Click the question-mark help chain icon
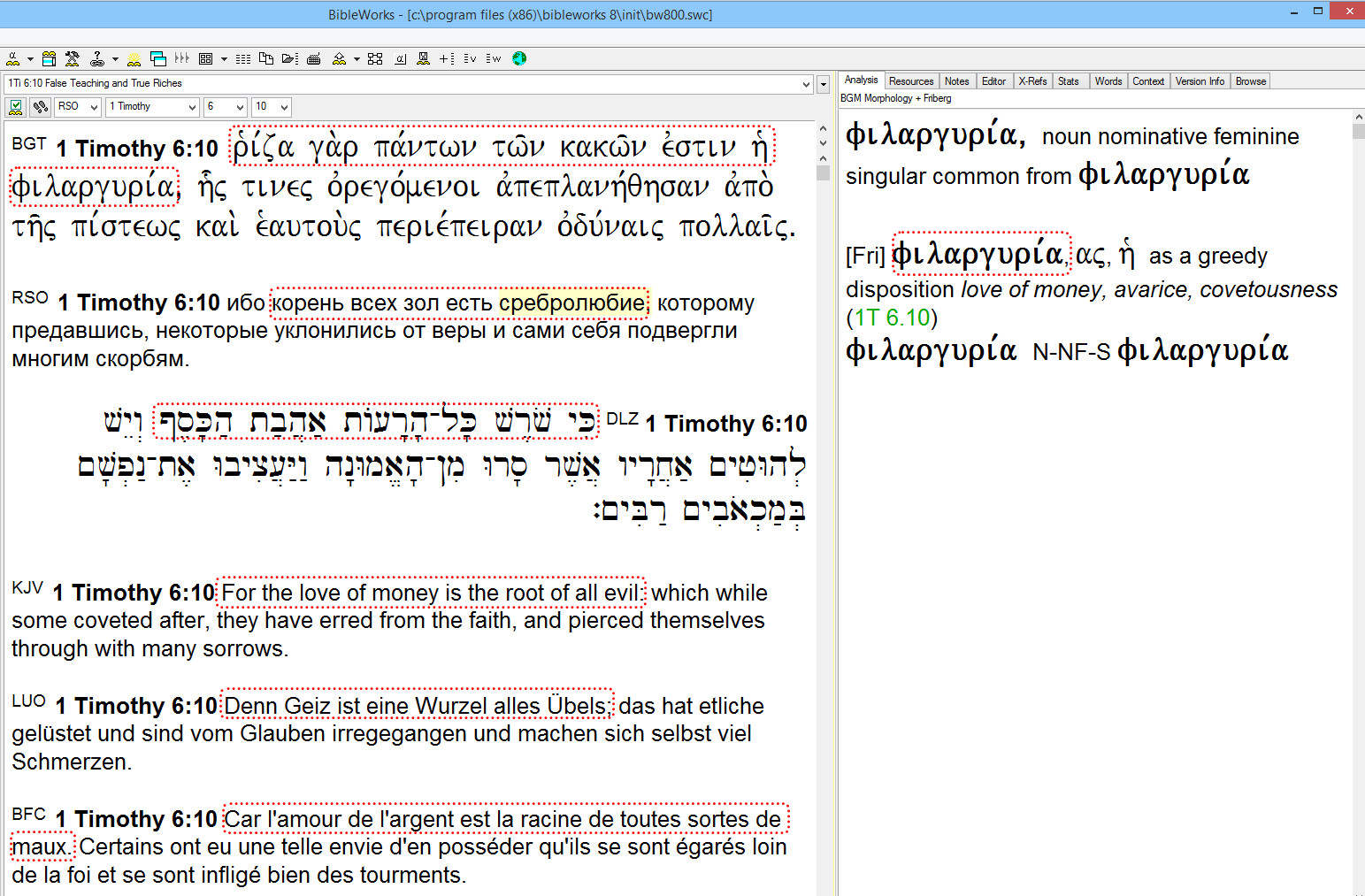1365x896 pixels. coord(97,58)
